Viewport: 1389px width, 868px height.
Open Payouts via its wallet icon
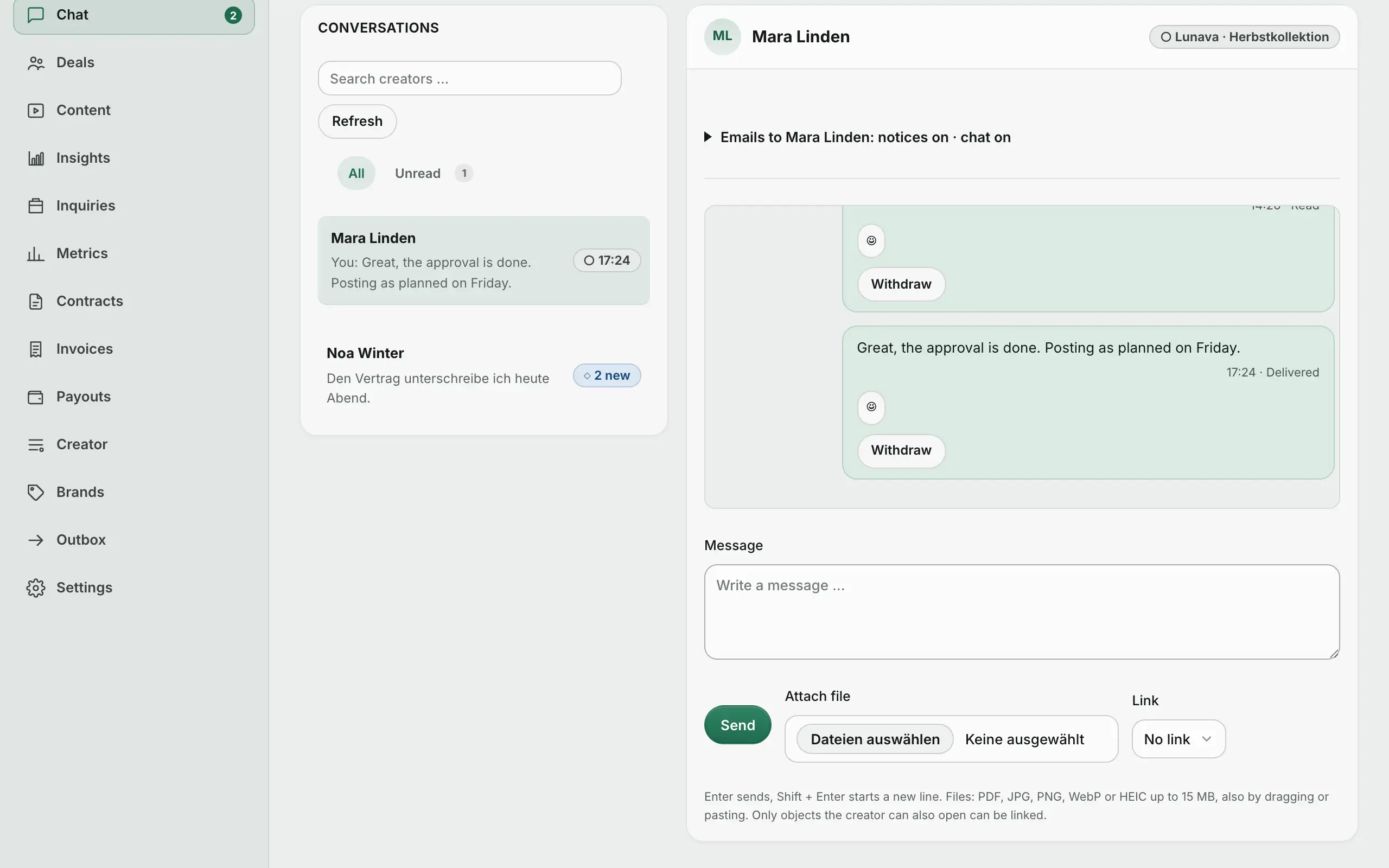tap(36, 397)
